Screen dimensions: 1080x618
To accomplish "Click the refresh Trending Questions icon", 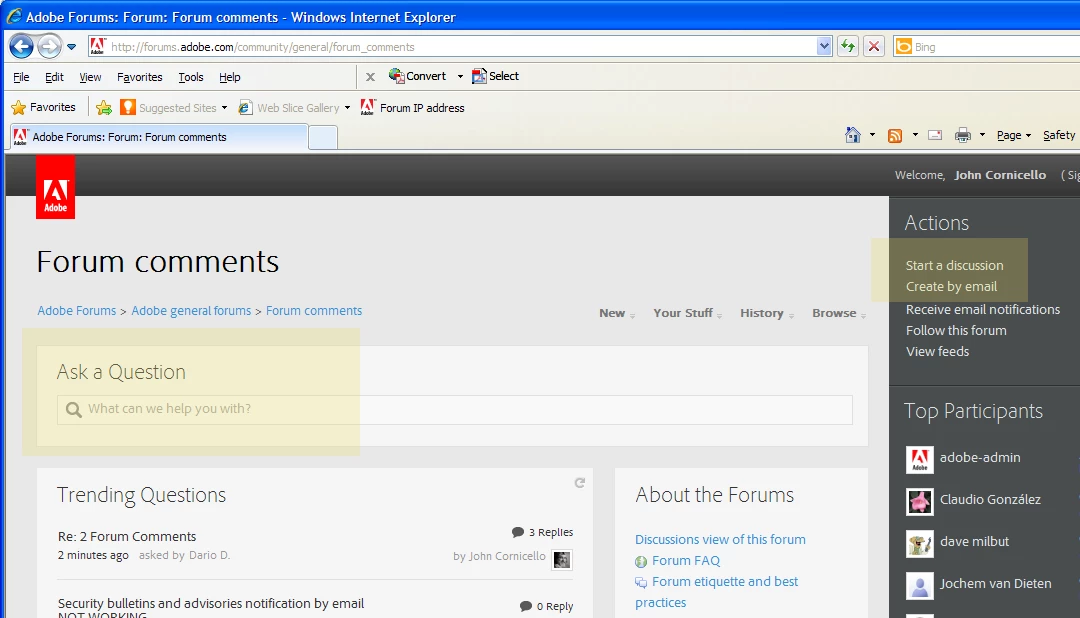I will [x=580, y=483].
